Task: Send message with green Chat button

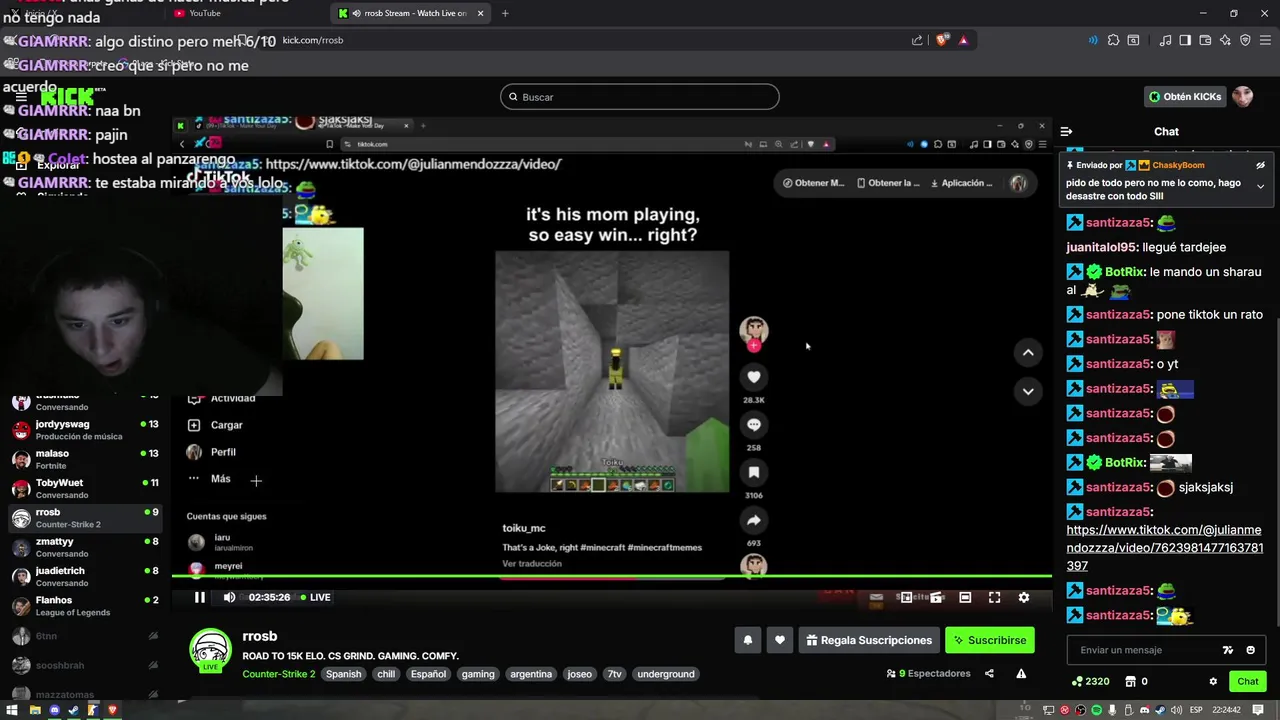Action: [1247, 681]
